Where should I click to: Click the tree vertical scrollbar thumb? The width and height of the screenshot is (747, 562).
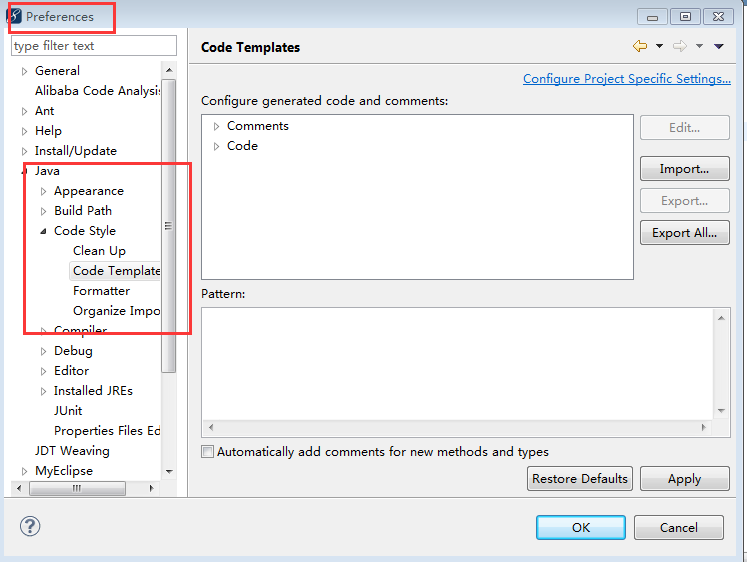coord(169,225)
